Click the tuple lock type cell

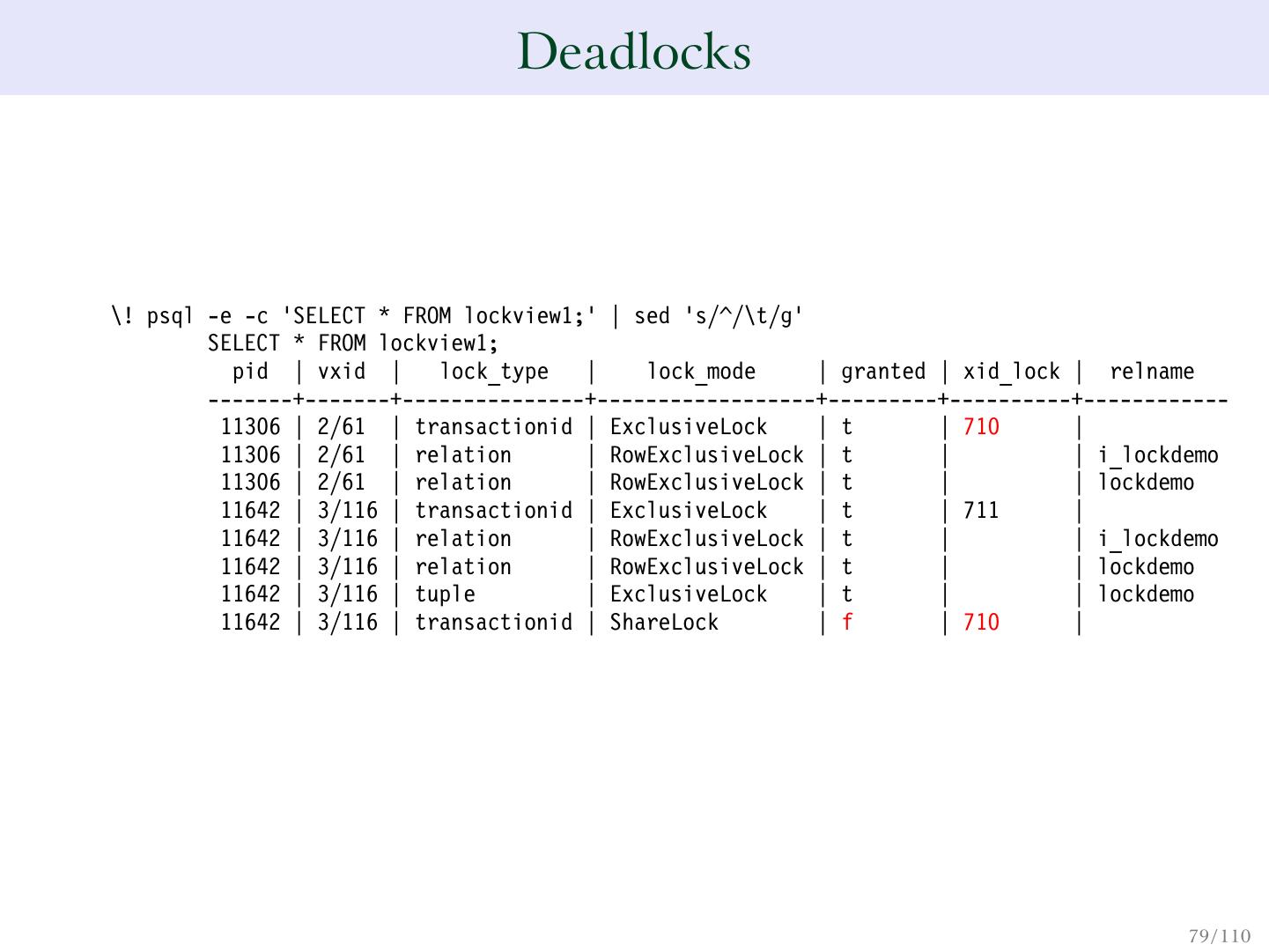point(445,594)
